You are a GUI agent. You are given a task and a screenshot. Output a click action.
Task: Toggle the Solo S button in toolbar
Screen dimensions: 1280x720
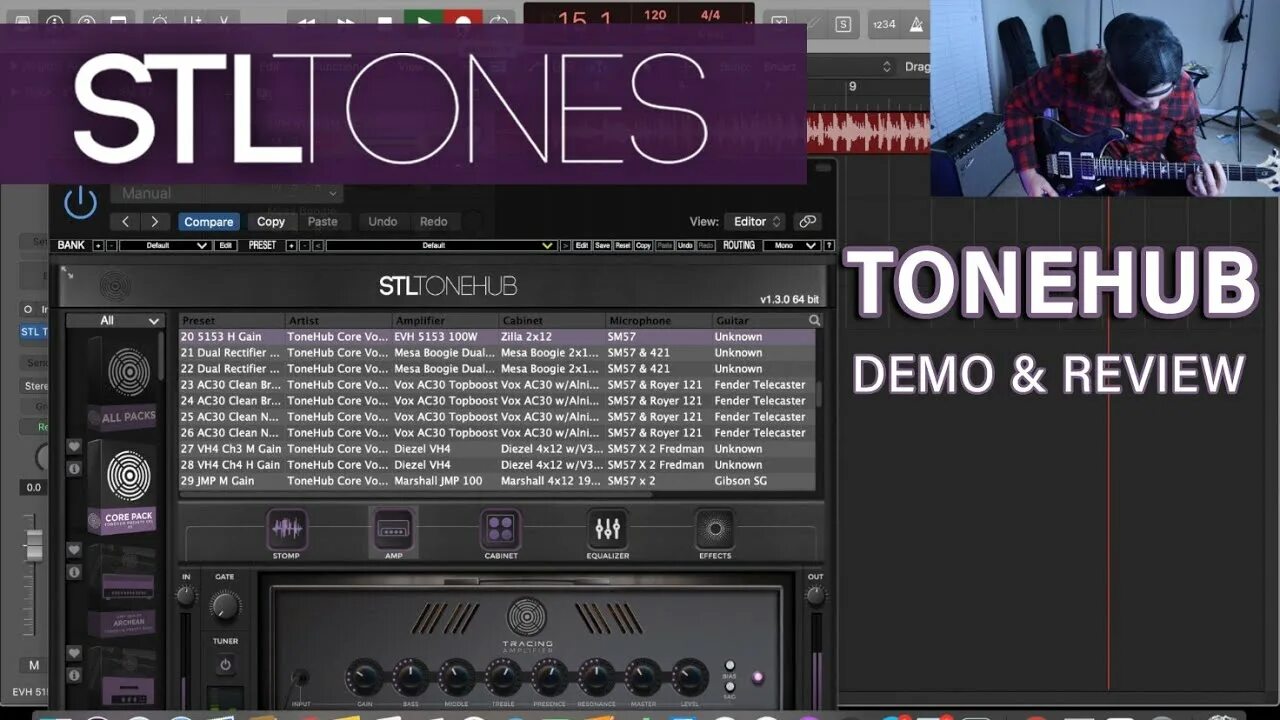pos(843,24)
